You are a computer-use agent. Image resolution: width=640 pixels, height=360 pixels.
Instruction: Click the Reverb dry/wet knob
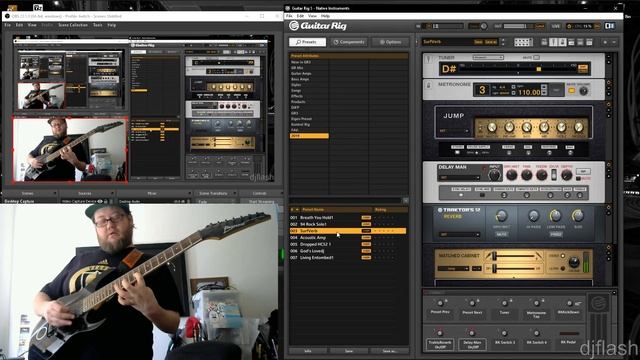[x=501, y=216]
